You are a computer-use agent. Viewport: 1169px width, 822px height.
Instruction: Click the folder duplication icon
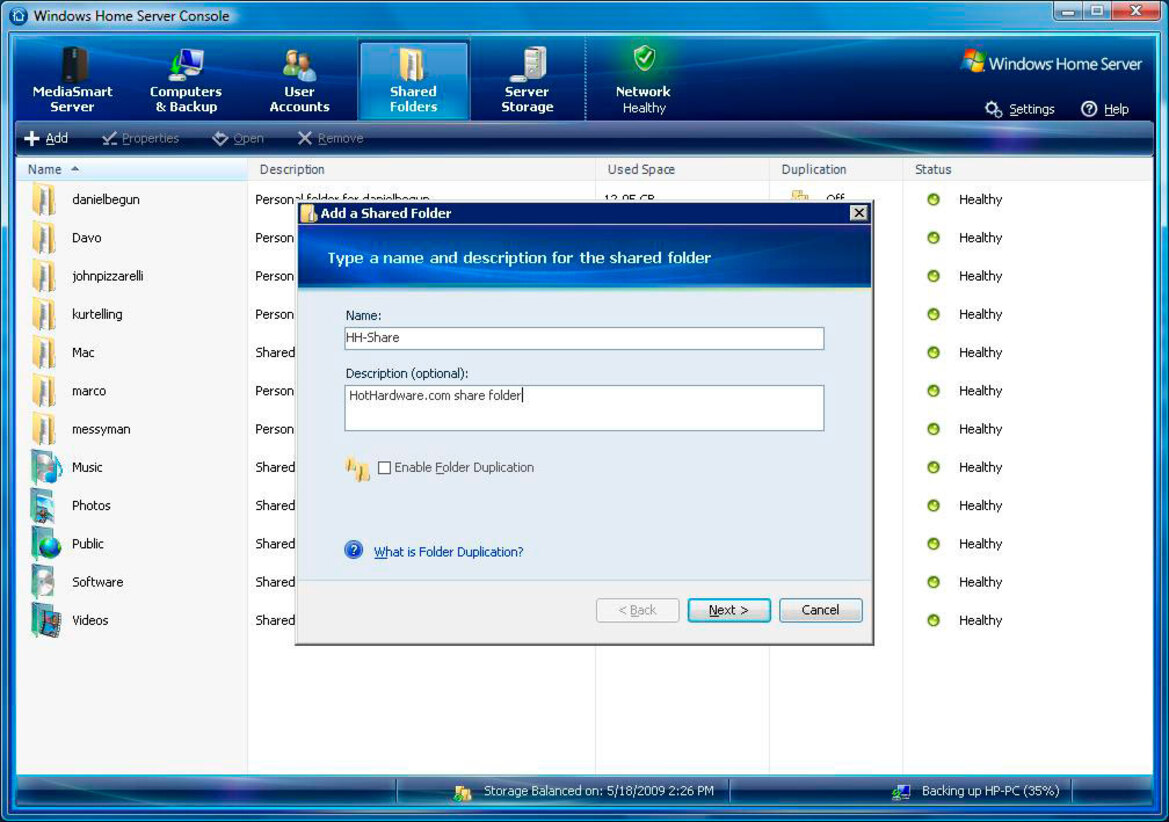[x=357, y=469]
